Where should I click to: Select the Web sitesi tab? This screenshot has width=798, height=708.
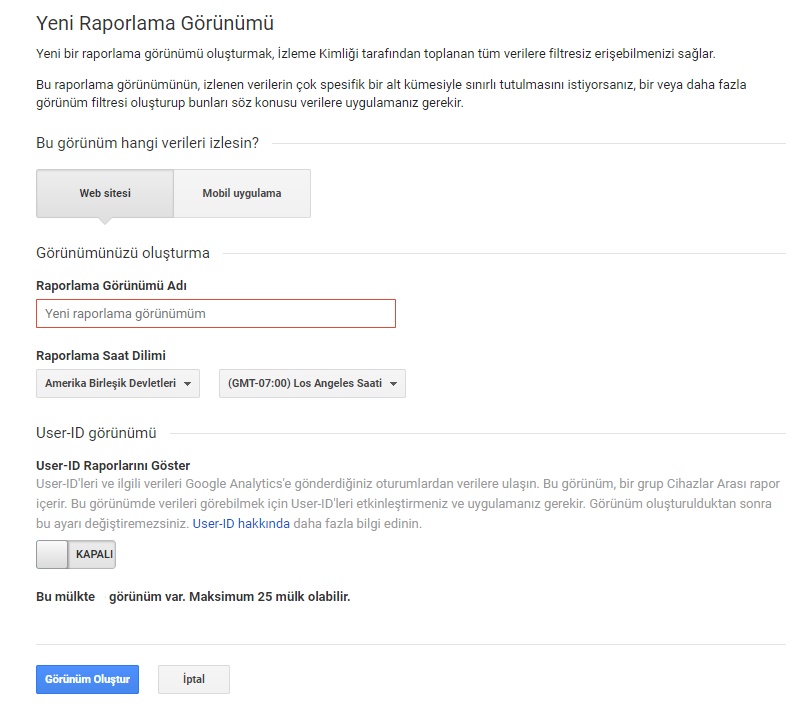105,193
